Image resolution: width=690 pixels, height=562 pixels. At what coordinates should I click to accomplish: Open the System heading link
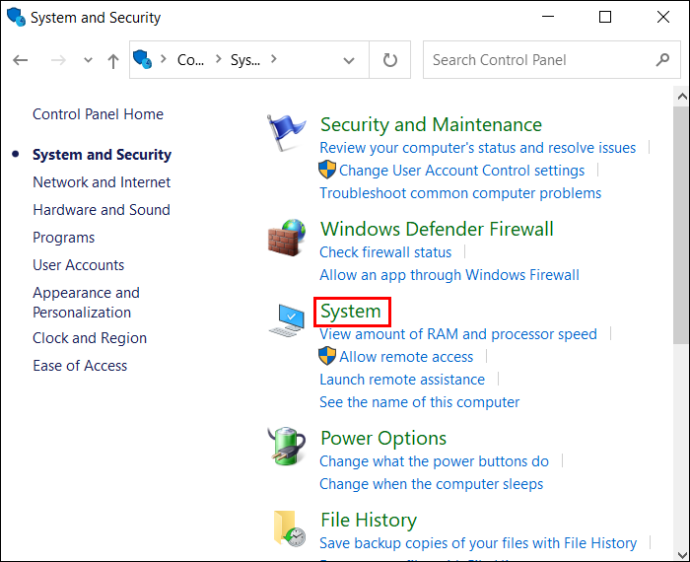(351, 312)
